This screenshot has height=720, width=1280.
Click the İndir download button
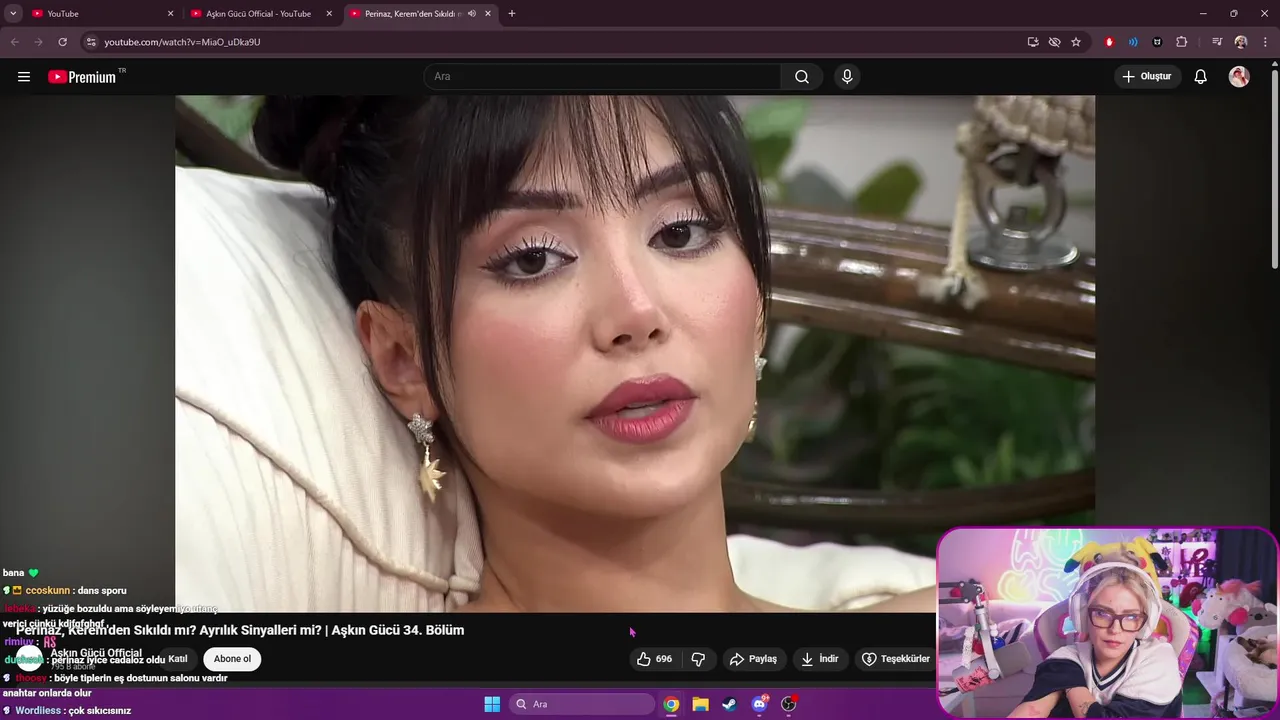click(820, 659)
